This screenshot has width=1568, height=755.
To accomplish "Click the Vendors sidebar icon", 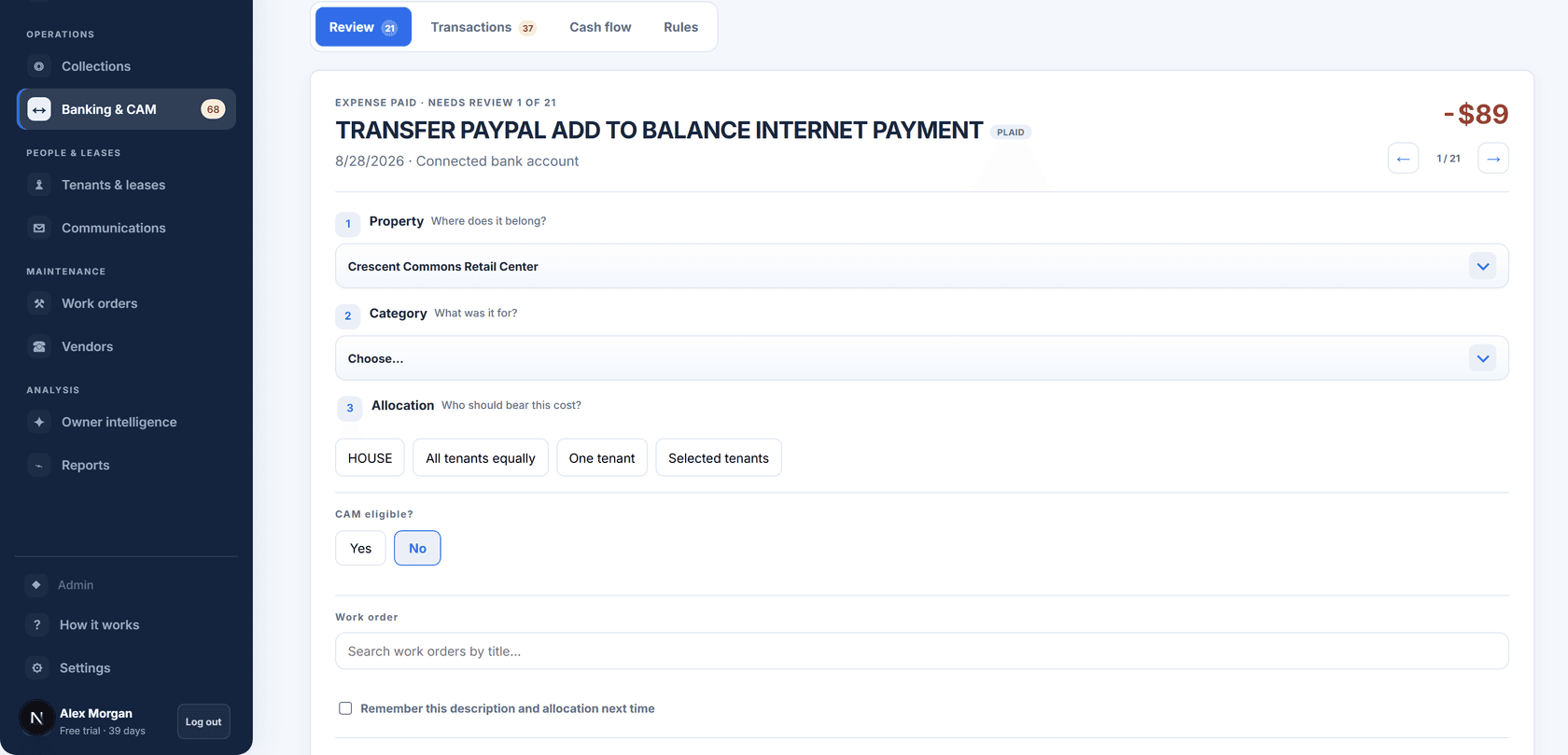I will coord(38,346).
